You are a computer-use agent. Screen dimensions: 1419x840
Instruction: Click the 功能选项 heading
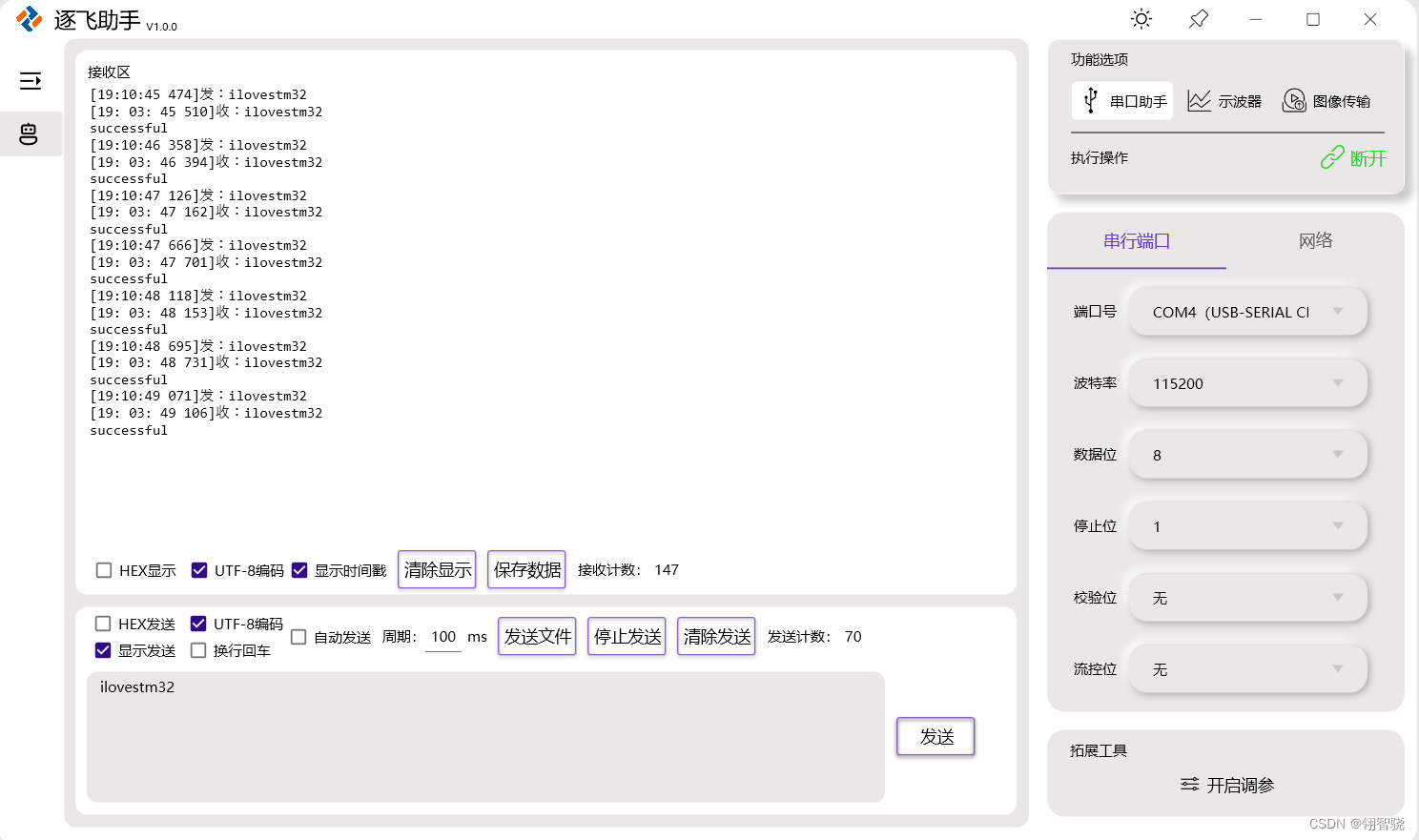click(1100, 59)
